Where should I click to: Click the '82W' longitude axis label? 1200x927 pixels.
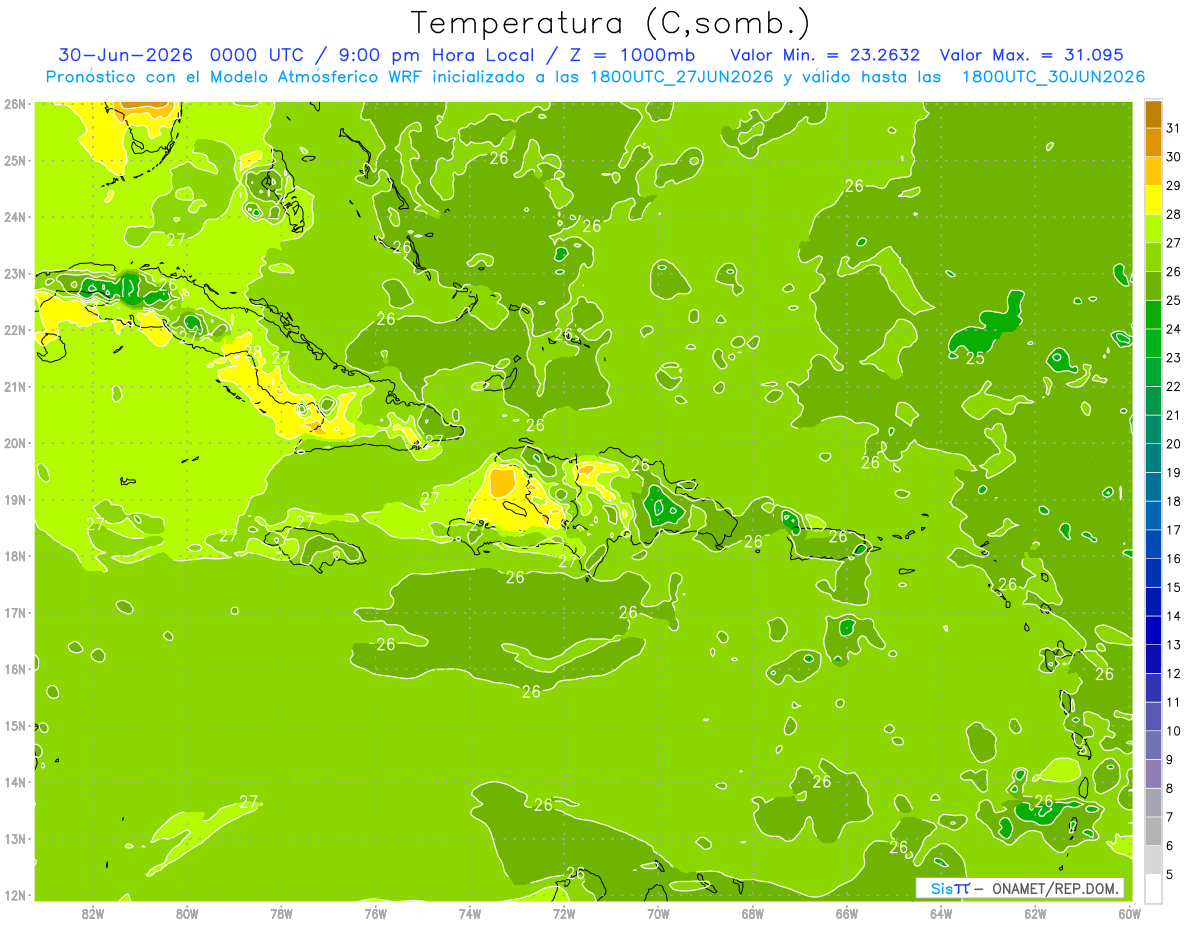93,913
